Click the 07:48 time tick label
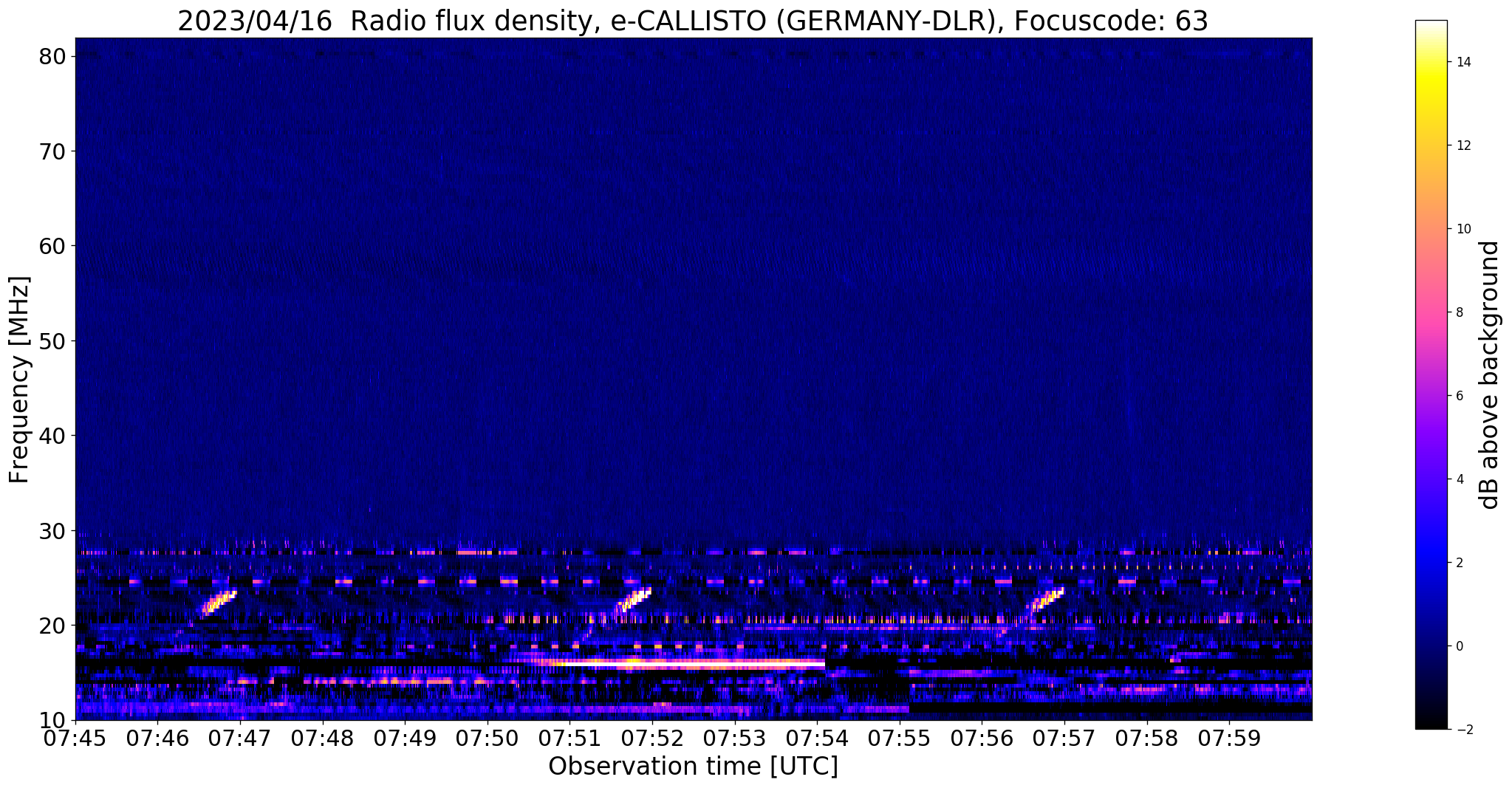Screen dimensions: 1512x788 click(x=323, y=738)
